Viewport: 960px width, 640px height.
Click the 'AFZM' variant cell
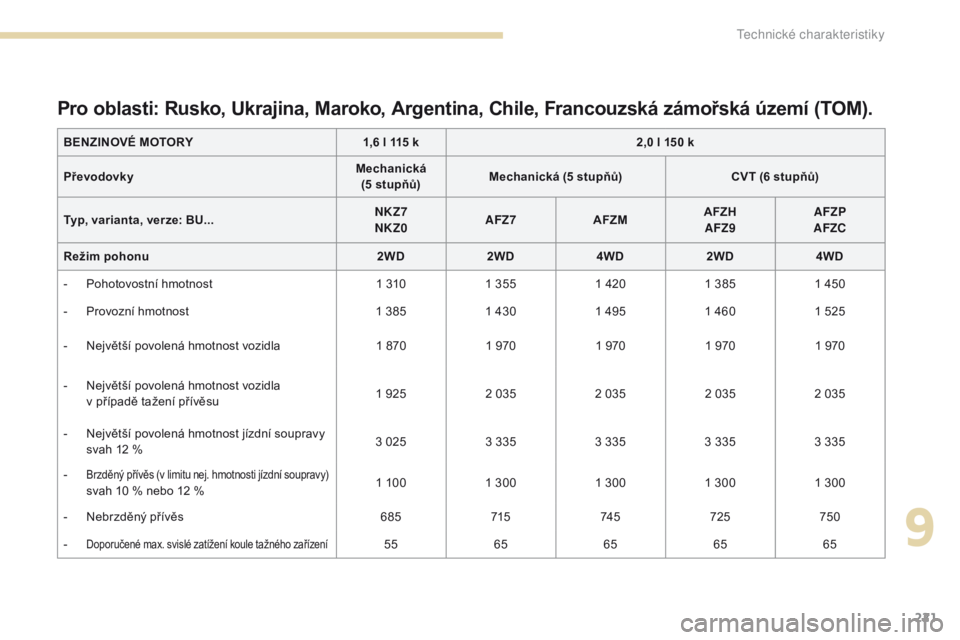tap(610, 220)
